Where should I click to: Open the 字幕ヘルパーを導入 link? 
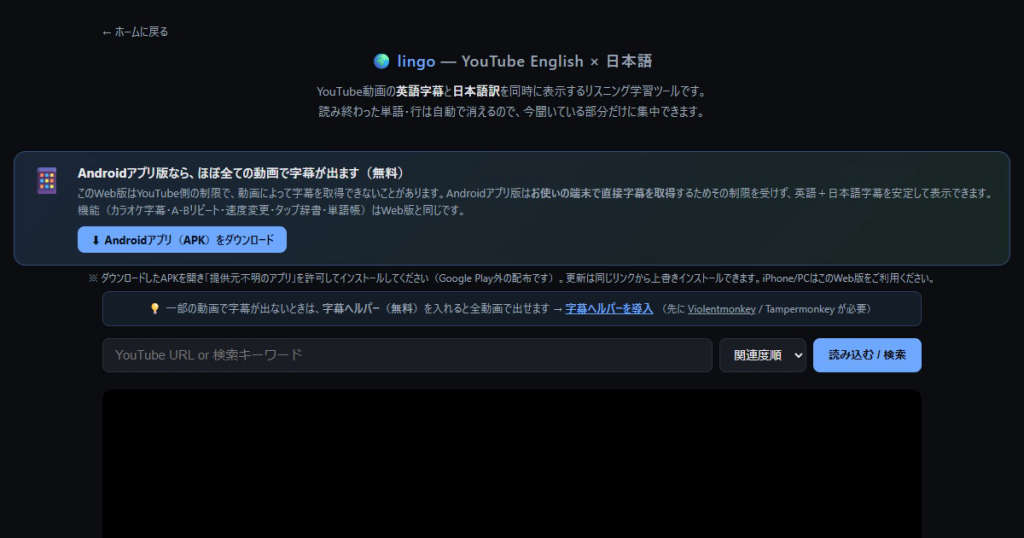(x=609, y=309)
